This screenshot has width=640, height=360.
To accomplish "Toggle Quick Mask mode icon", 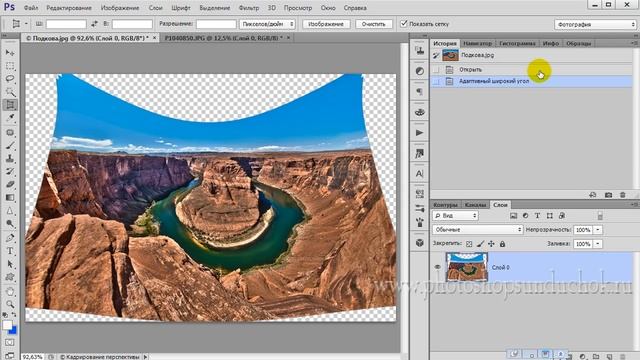I will point(10,342).
